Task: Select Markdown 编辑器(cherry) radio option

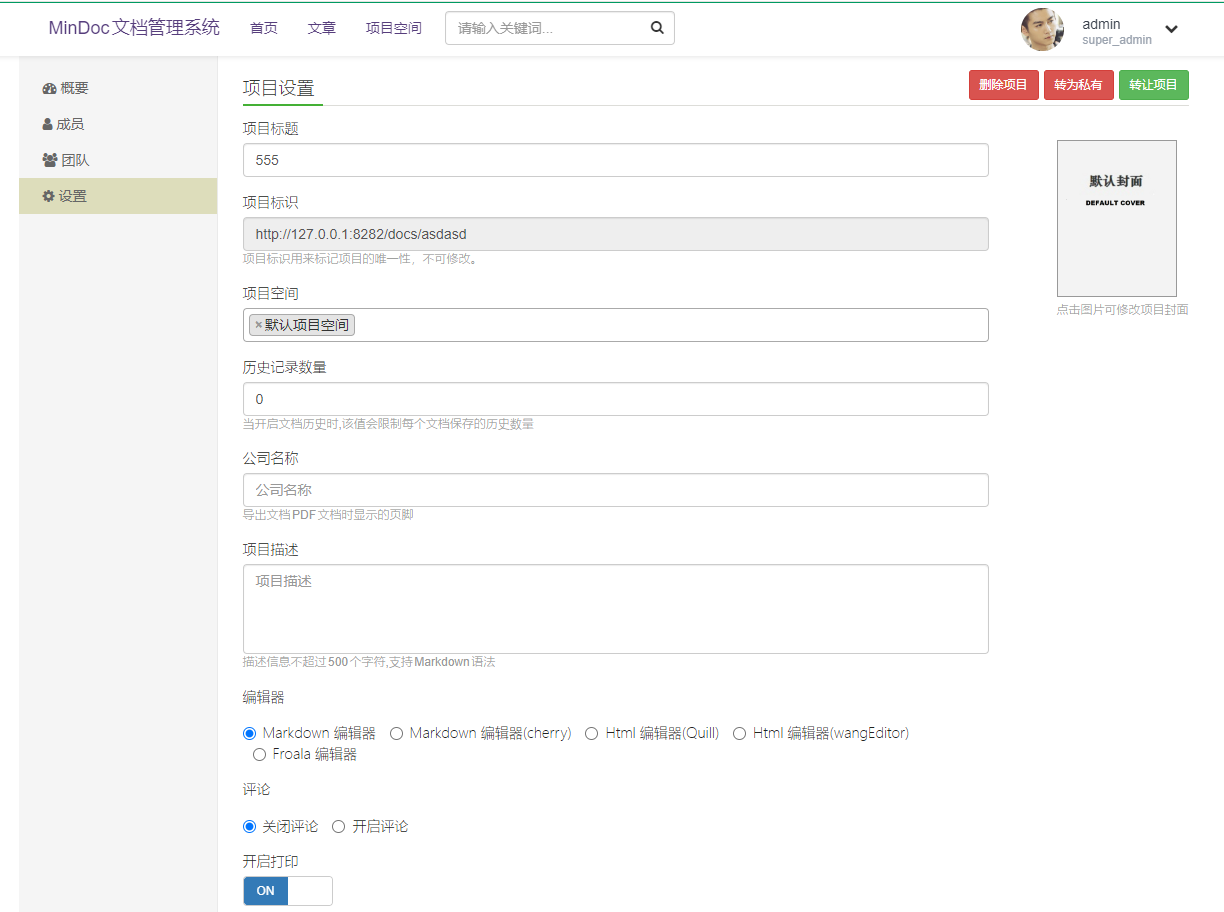Action: click(396, 733)
